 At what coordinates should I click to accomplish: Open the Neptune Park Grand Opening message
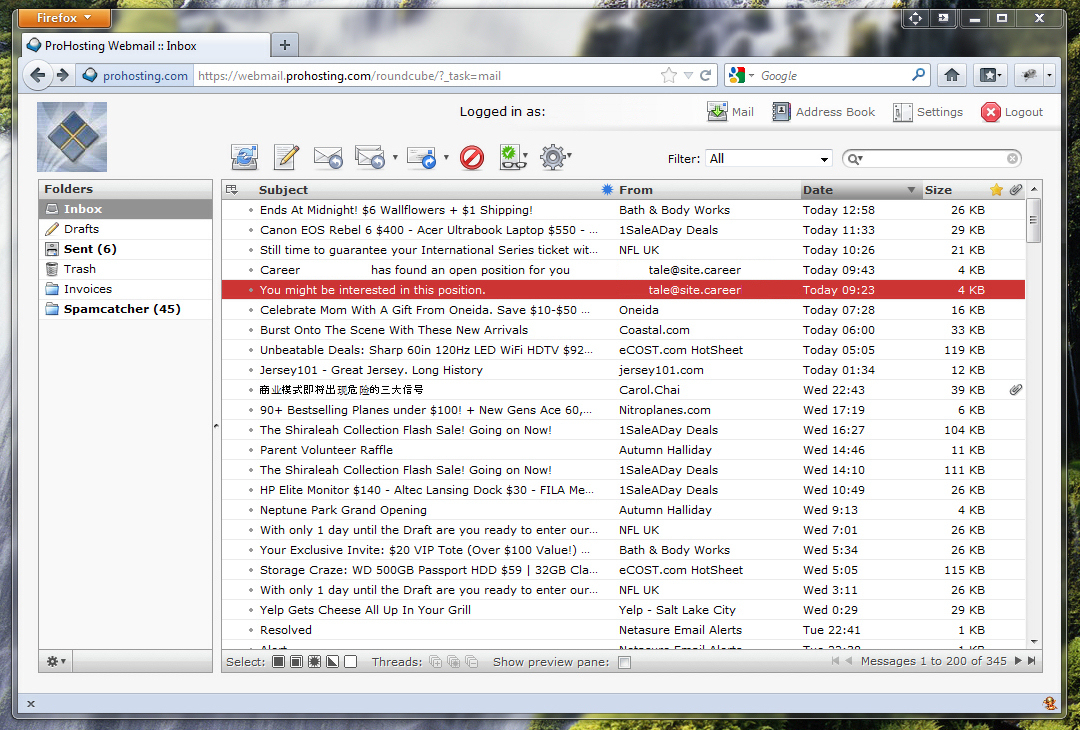pyautogui.click(x=623, y=510)
